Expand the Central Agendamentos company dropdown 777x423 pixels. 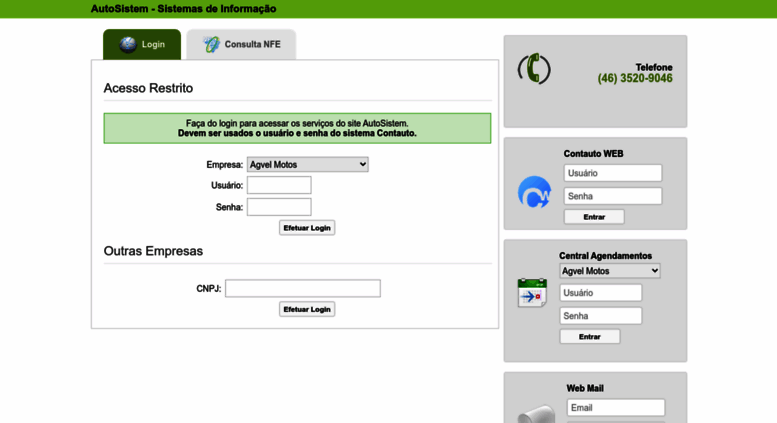610,271
